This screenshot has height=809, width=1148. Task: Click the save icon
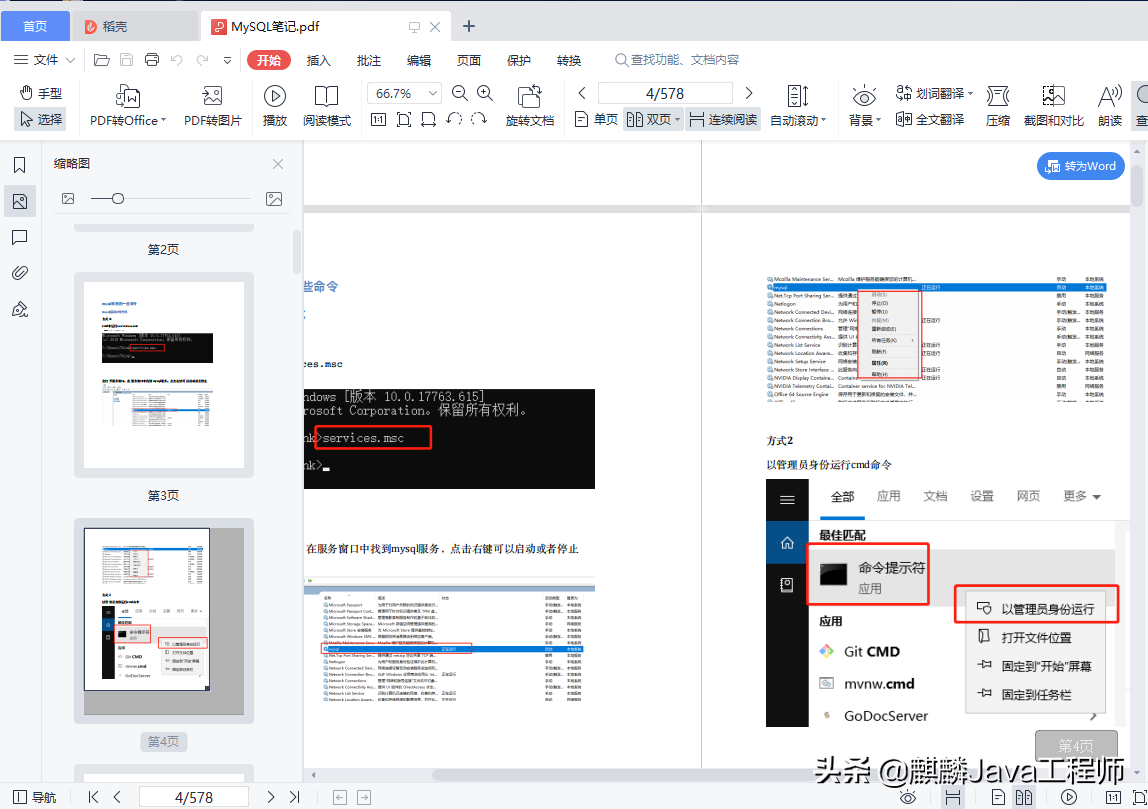(127, 60)
